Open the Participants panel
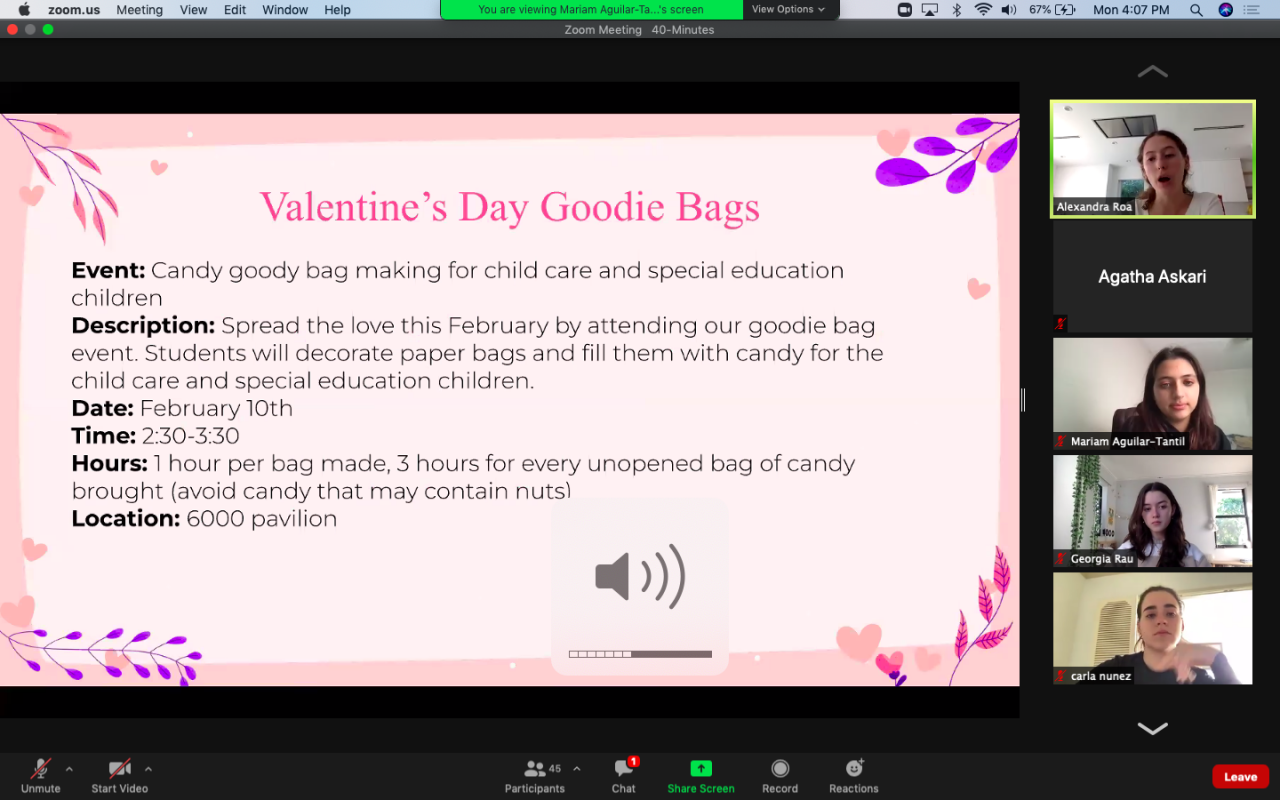This screenshot has width=1280, height=800. point(535,775)
